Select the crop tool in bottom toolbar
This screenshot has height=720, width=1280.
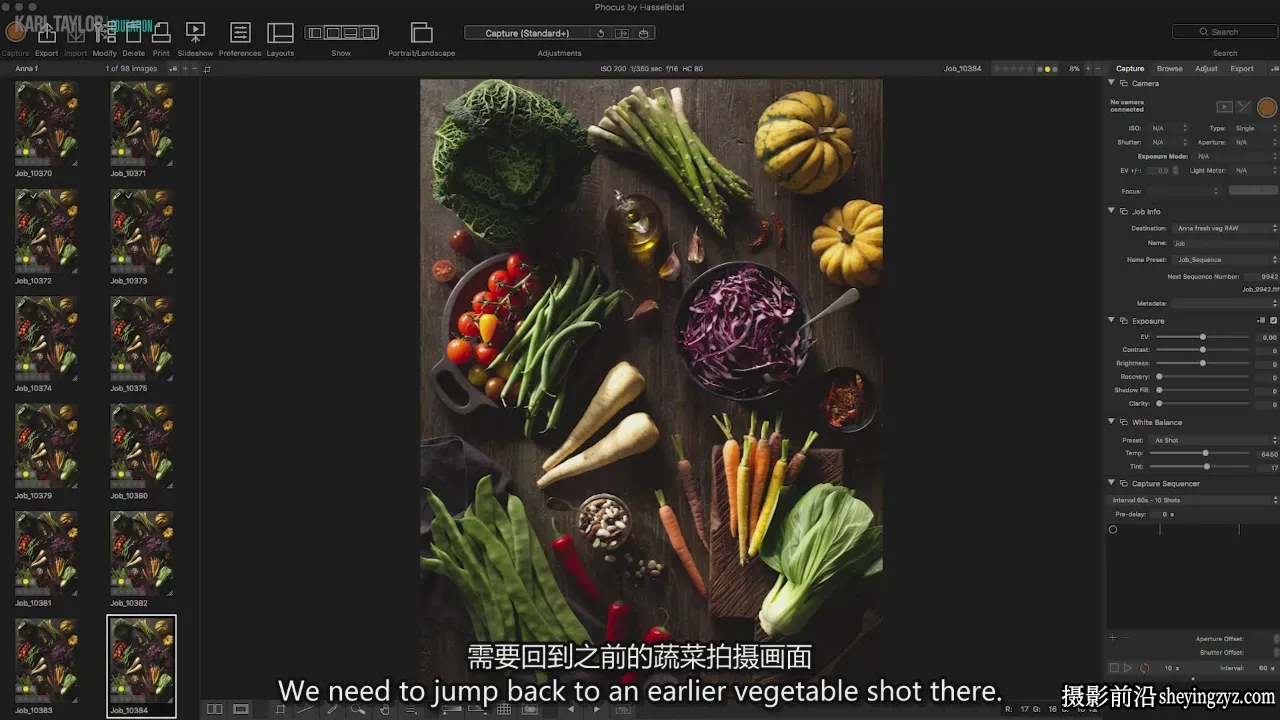point(280,709)
